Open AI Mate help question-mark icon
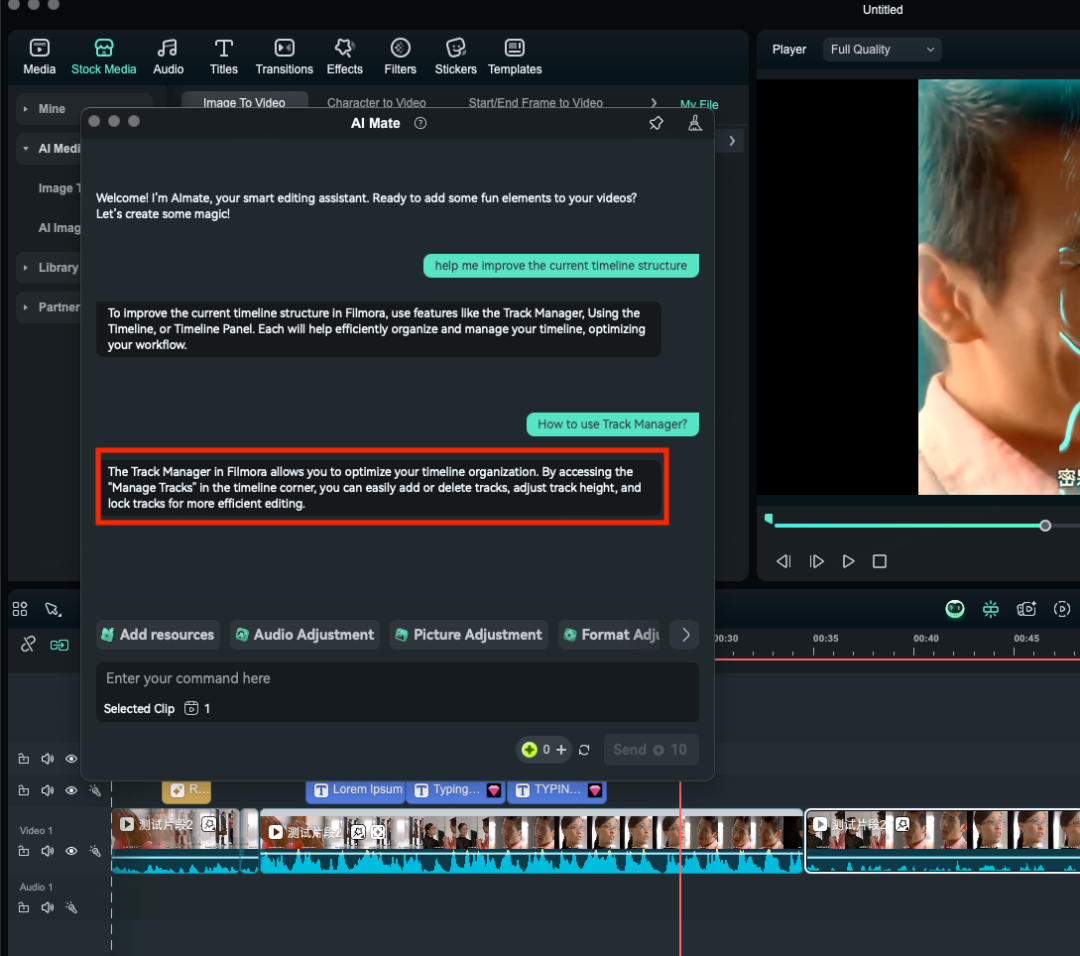1080x956 pixels. [420, 123]
